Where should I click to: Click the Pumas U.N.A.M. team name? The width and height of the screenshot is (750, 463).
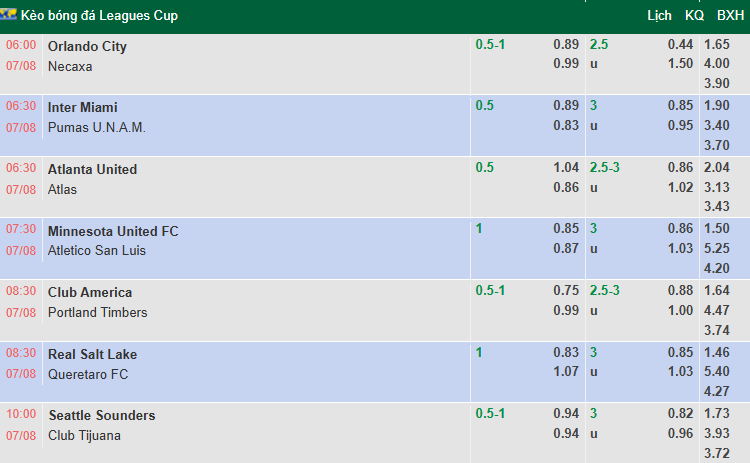coord(97,128)
